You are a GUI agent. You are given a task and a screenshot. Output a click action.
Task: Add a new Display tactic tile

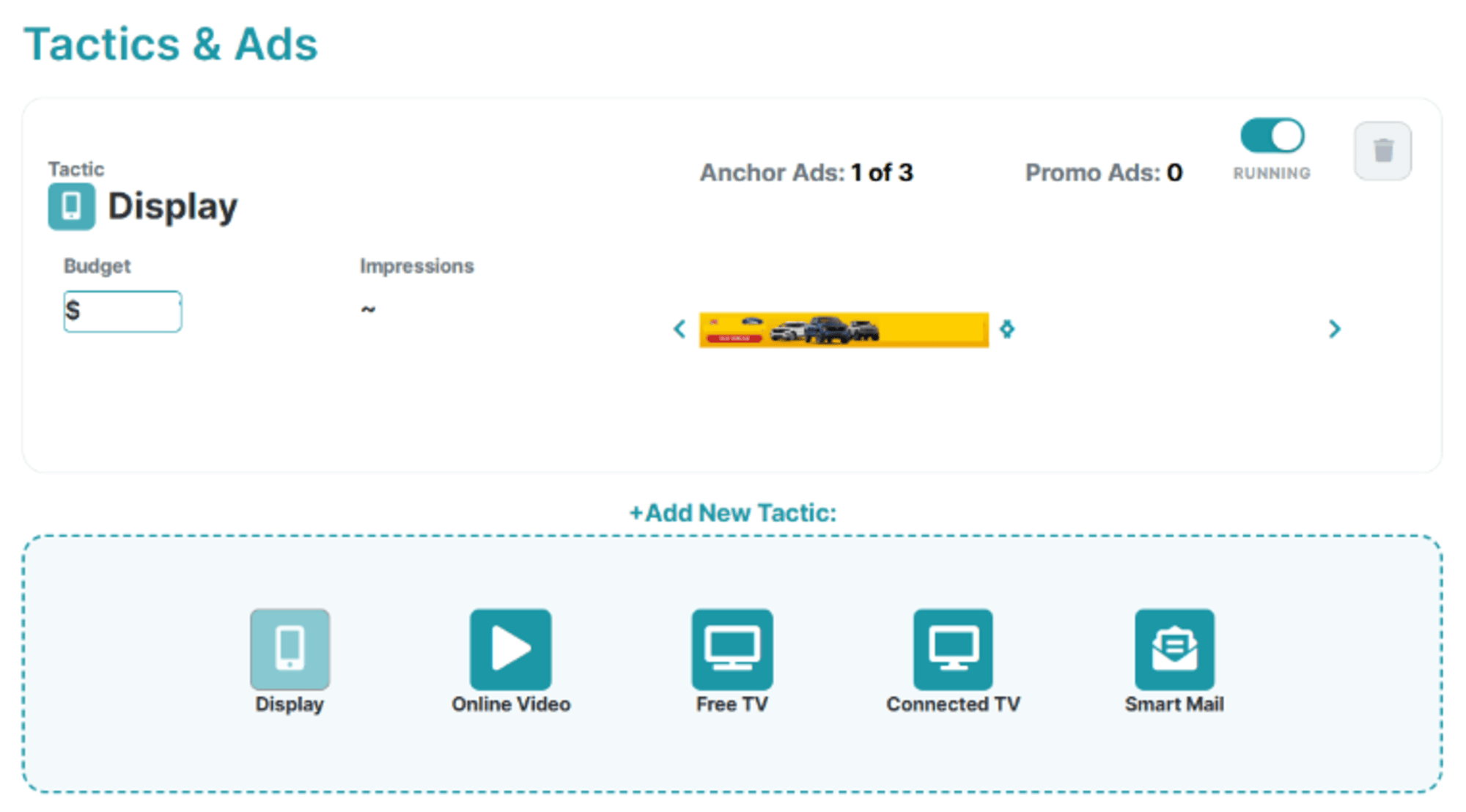tap(290, 649)
